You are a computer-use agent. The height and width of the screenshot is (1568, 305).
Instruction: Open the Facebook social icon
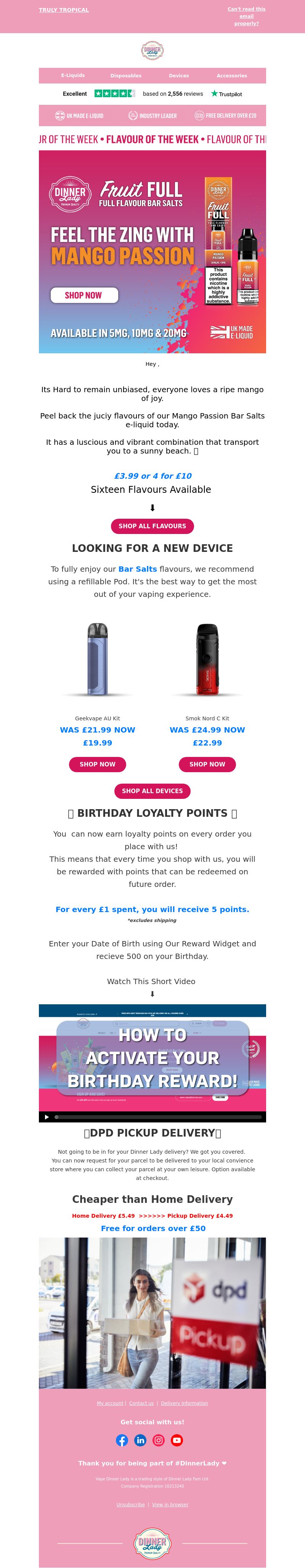pyautogui.click(x=122, y=1440)
